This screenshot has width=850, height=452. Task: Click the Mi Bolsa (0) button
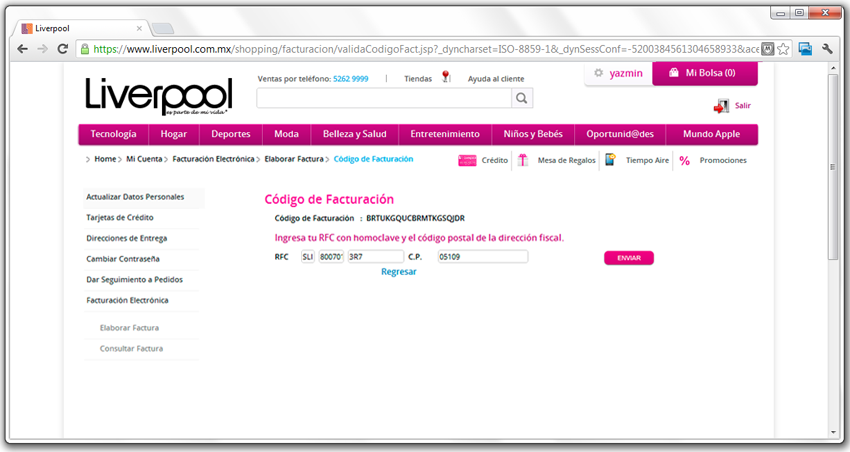(705, 73)
